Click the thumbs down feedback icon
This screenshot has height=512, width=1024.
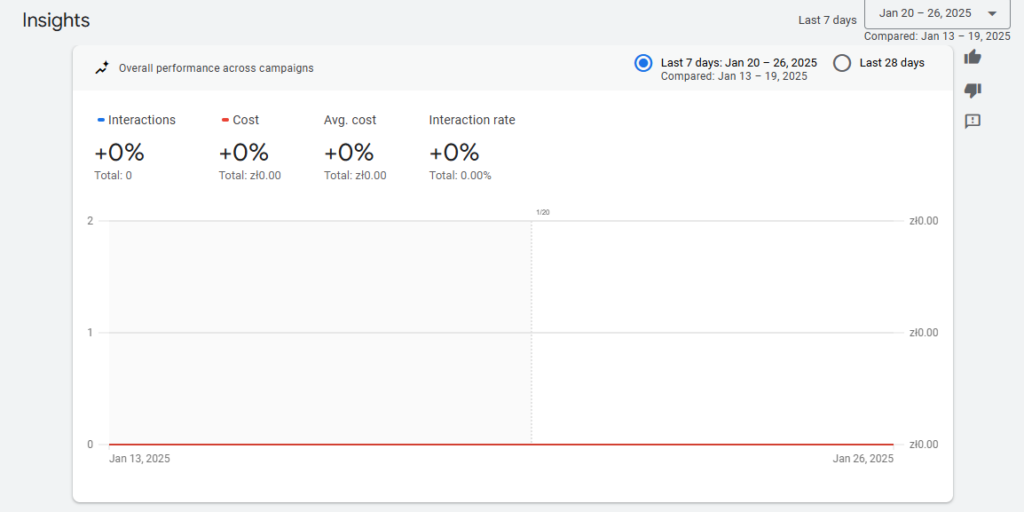972,90
